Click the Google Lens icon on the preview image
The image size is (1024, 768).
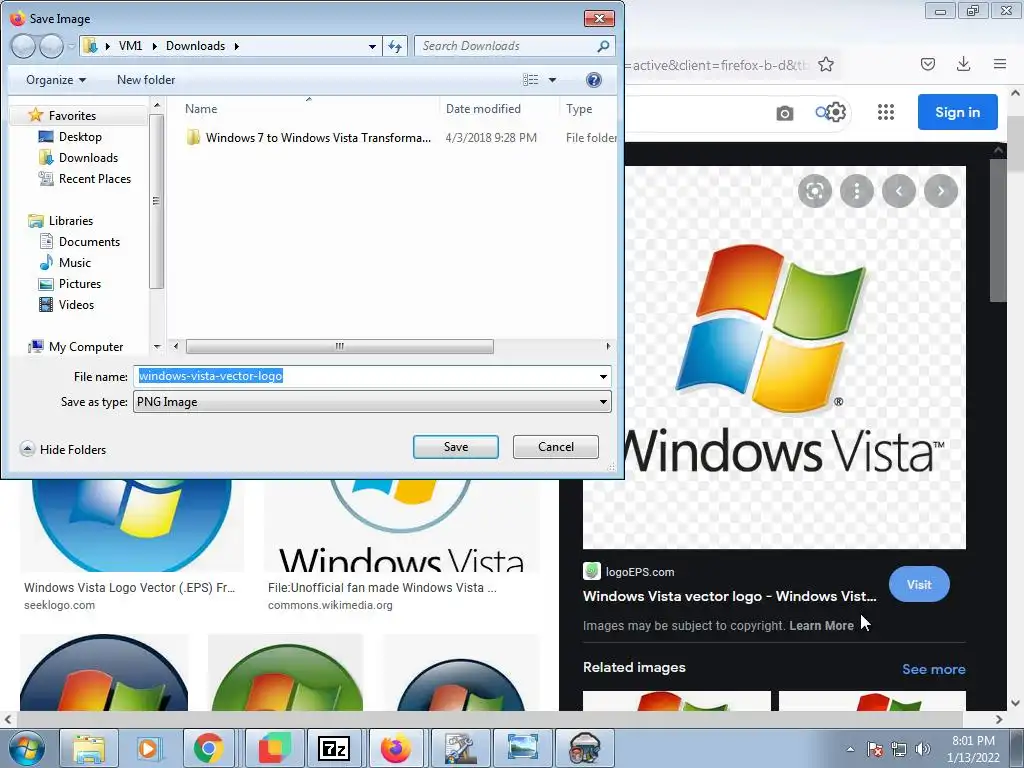click(814, 191)
